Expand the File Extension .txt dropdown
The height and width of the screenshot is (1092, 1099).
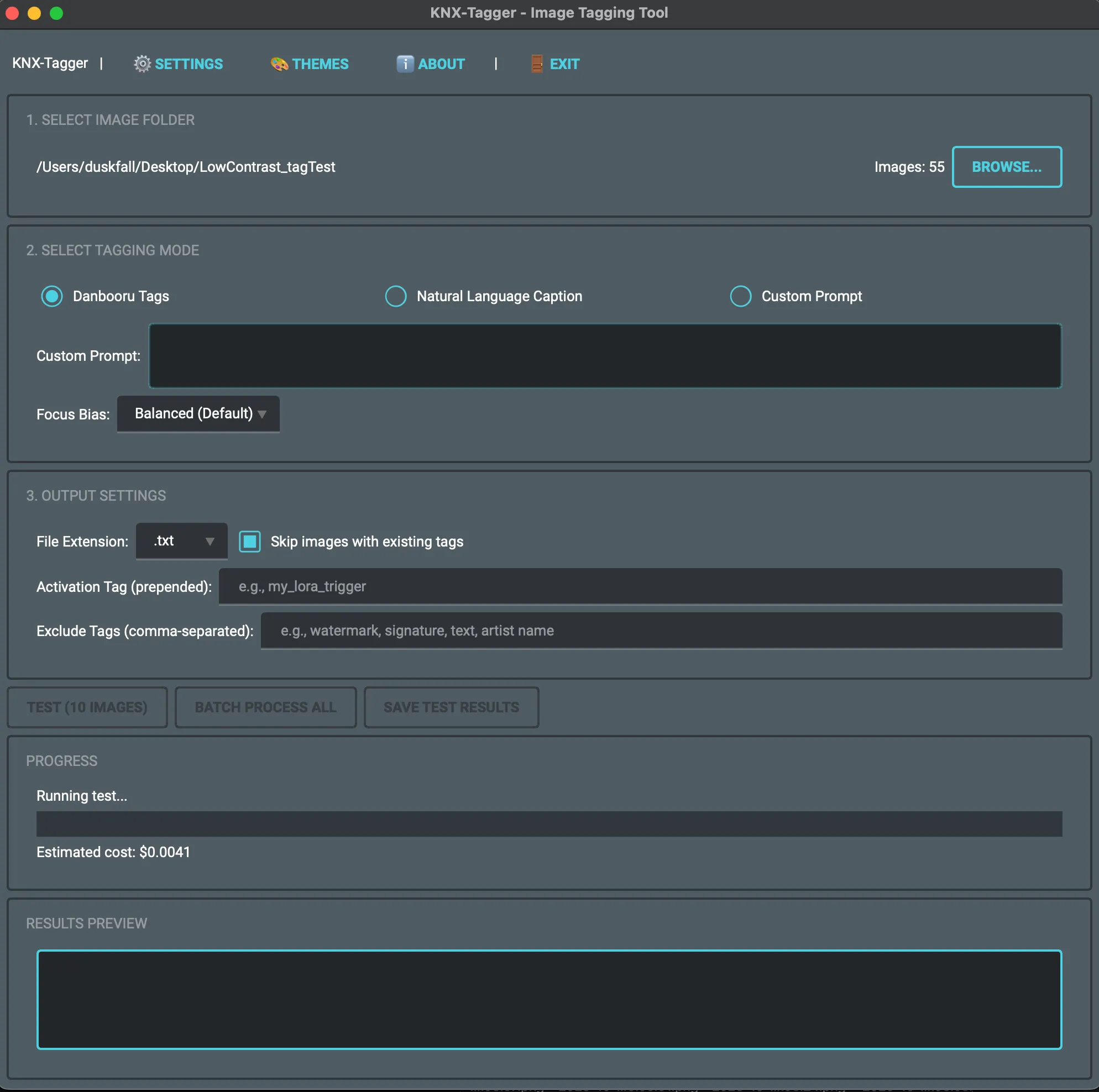(181, 541)
